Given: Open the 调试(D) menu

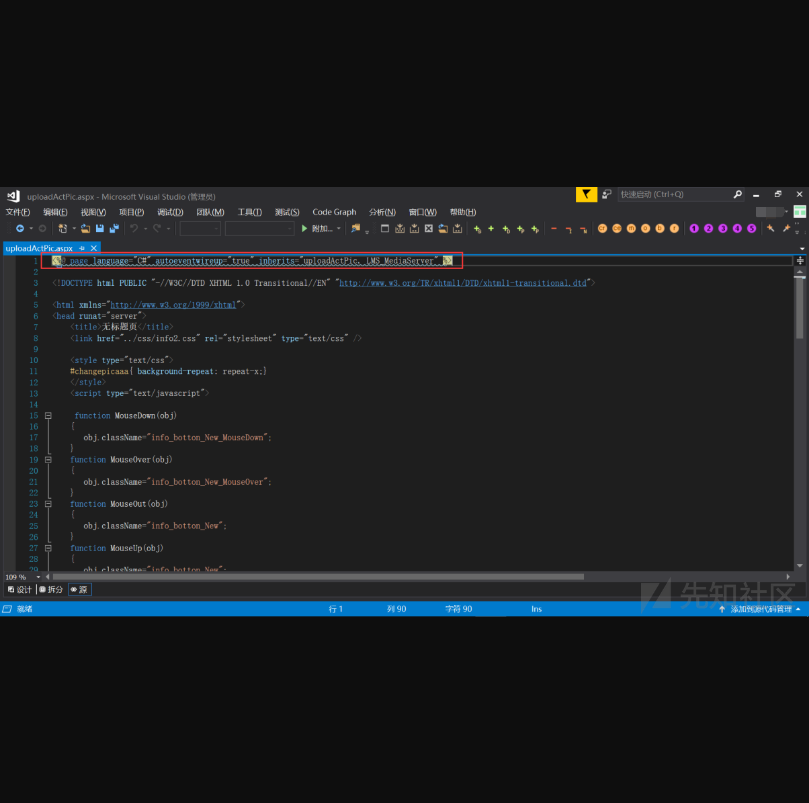Looking at the screenshot, I should coord(170,212).
